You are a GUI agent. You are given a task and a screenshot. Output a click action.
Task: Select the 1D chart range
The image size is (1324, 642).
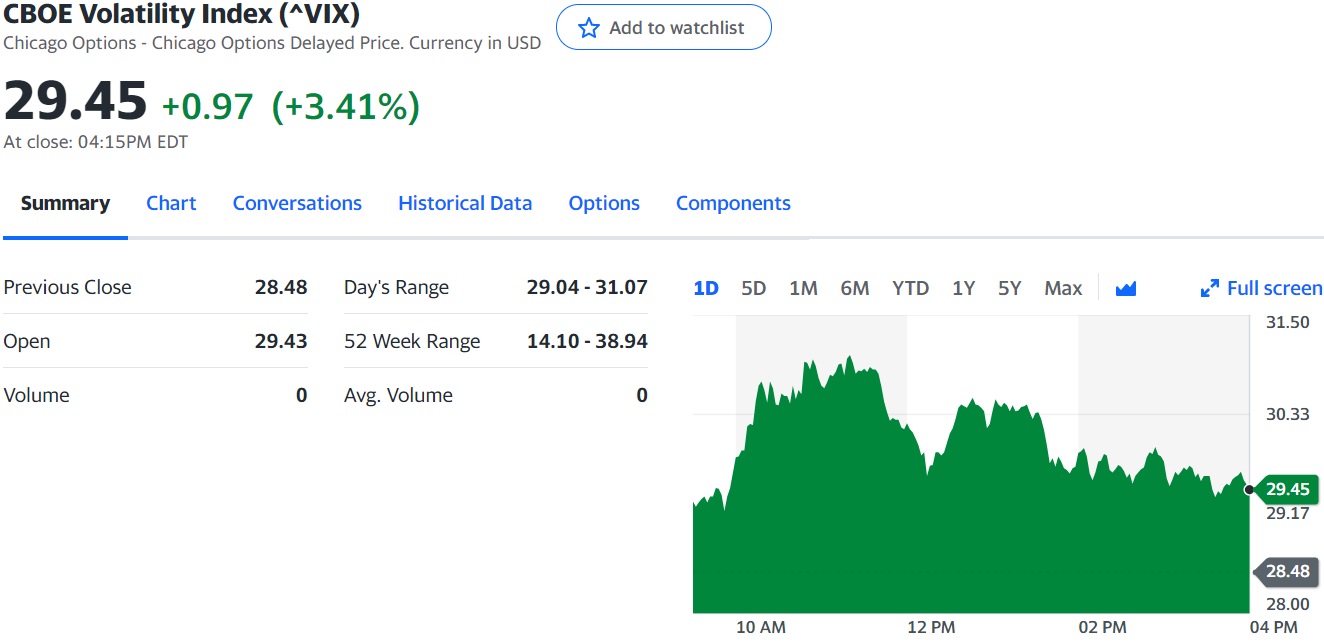coord(706,288)
